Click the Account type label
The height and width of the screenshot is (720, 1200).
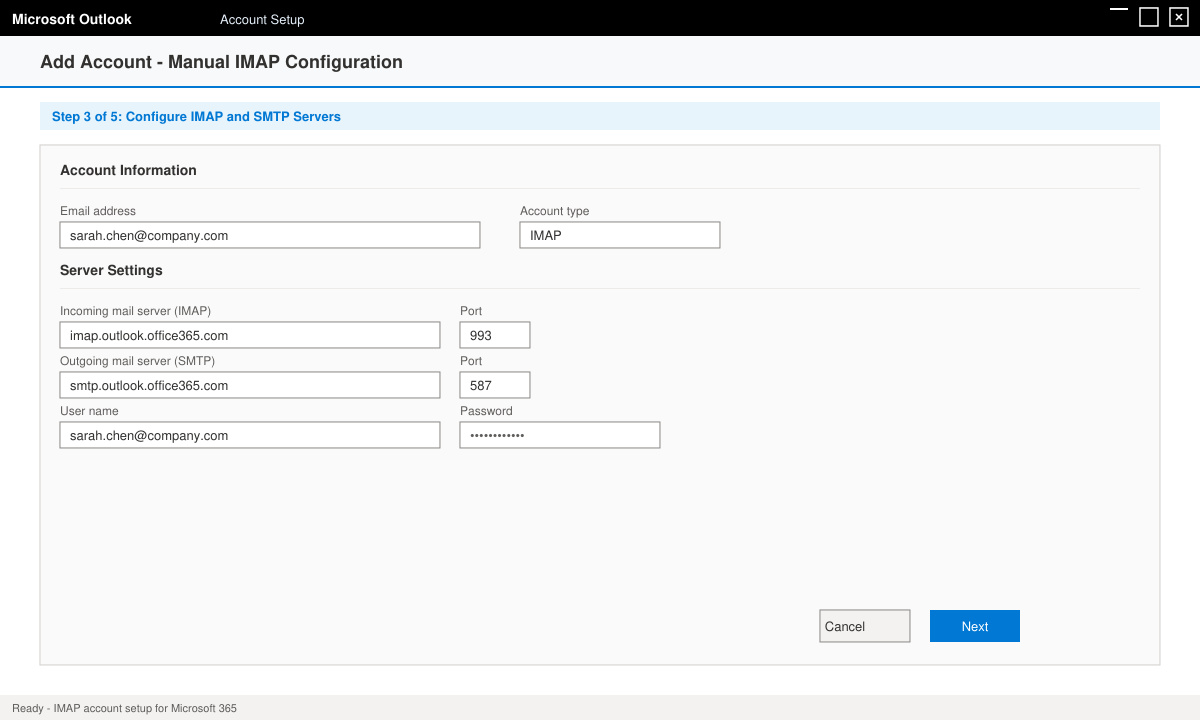point(554,211)
